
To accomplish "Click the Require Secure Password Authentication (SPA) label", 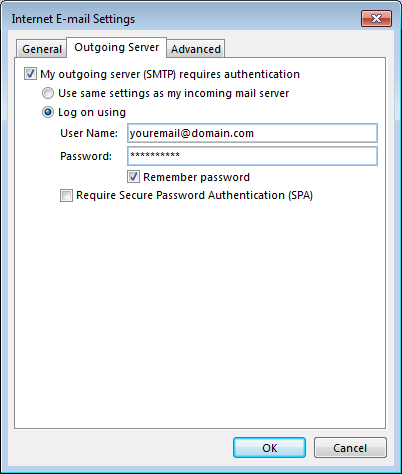I will 194,195.
